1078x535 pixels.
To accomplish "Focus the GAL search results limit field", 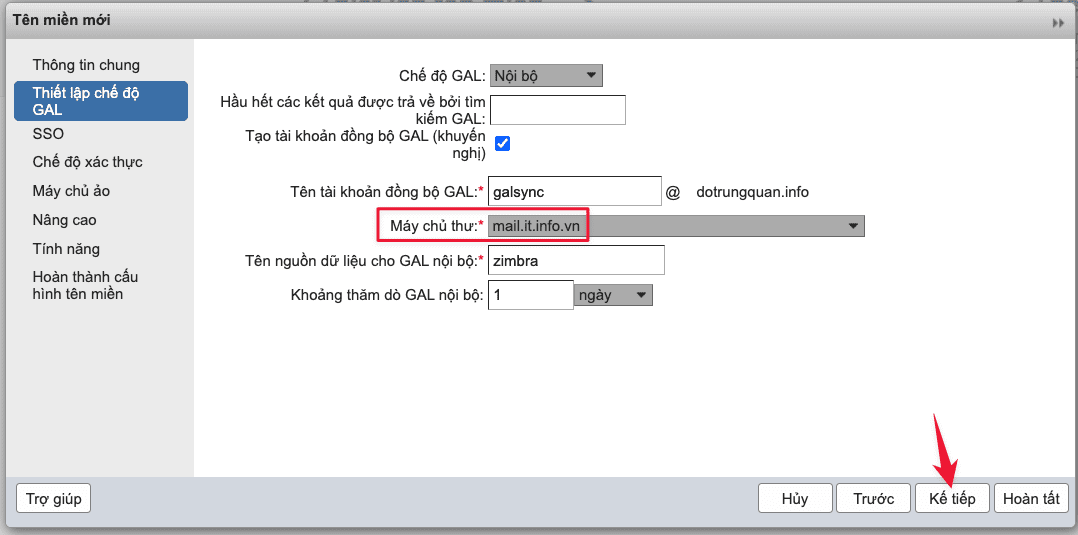I will [557, 110].
